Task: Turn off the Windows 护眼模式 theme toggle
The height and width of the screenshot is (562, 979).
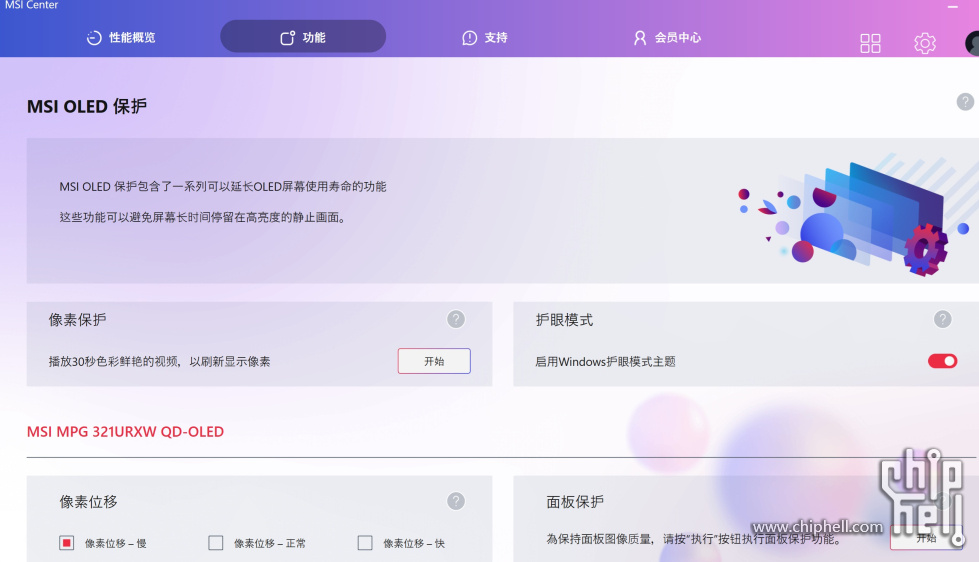Action: (942, 361)
